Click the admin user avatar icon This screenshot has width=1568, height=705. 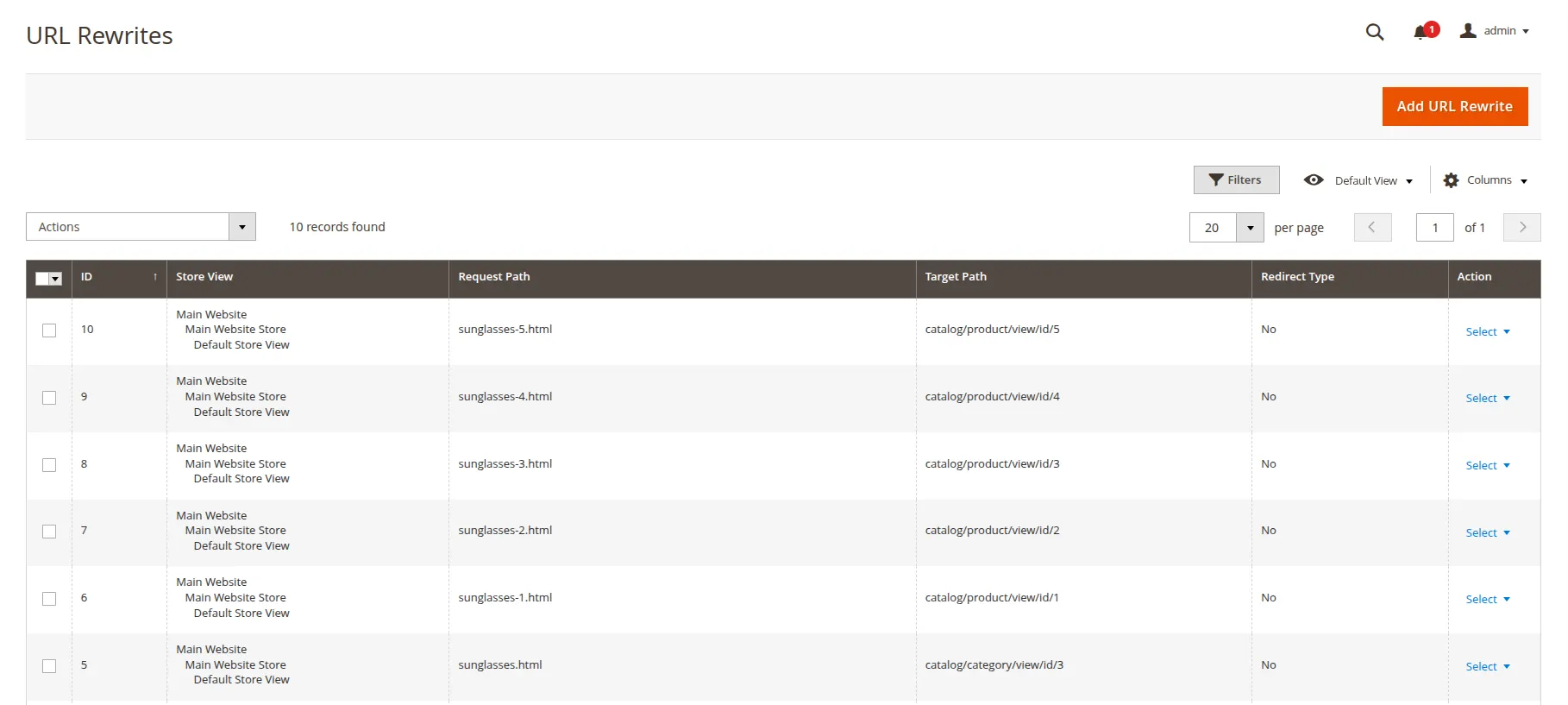[1468, 31]
